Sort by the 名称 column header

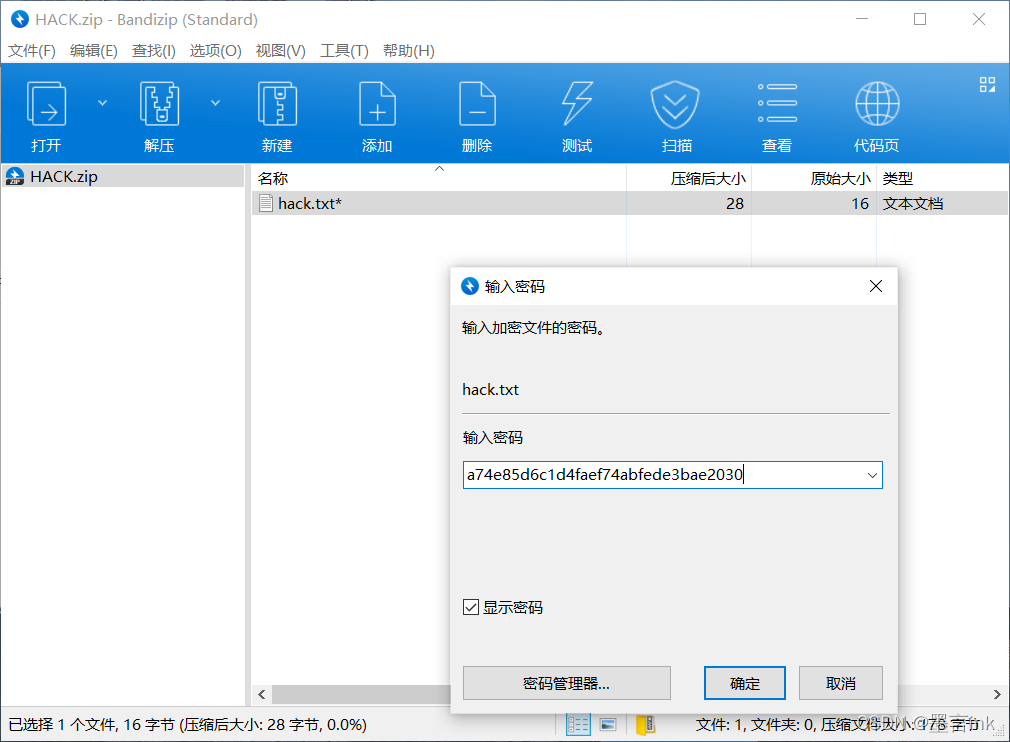tap(438, 178)
